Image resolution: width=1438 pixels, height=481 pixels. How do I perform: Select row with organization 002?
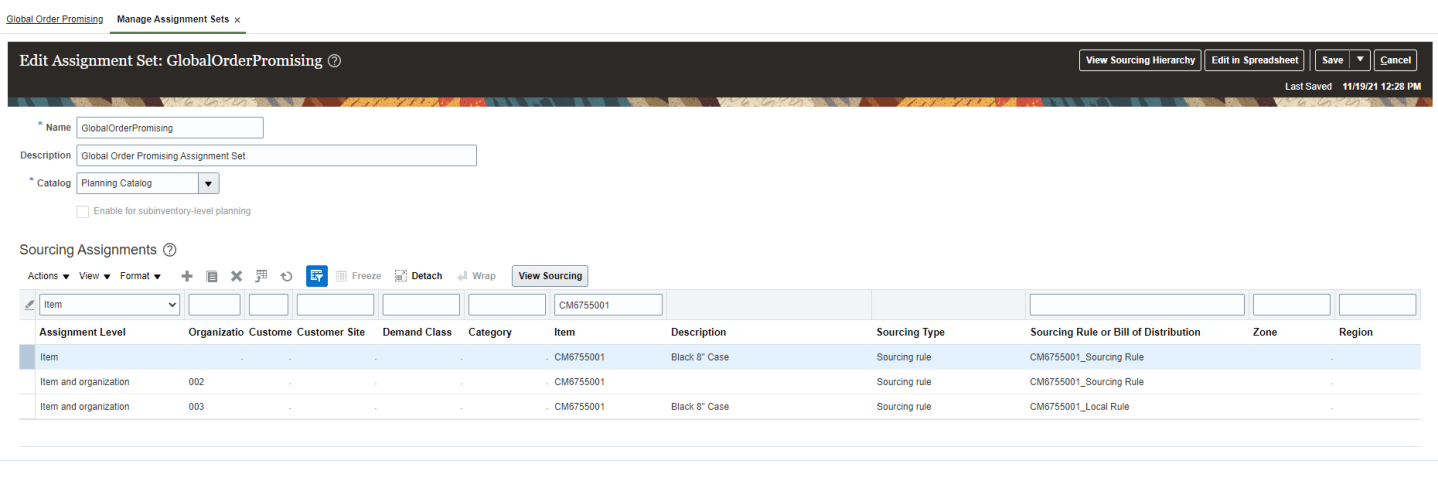720,382
